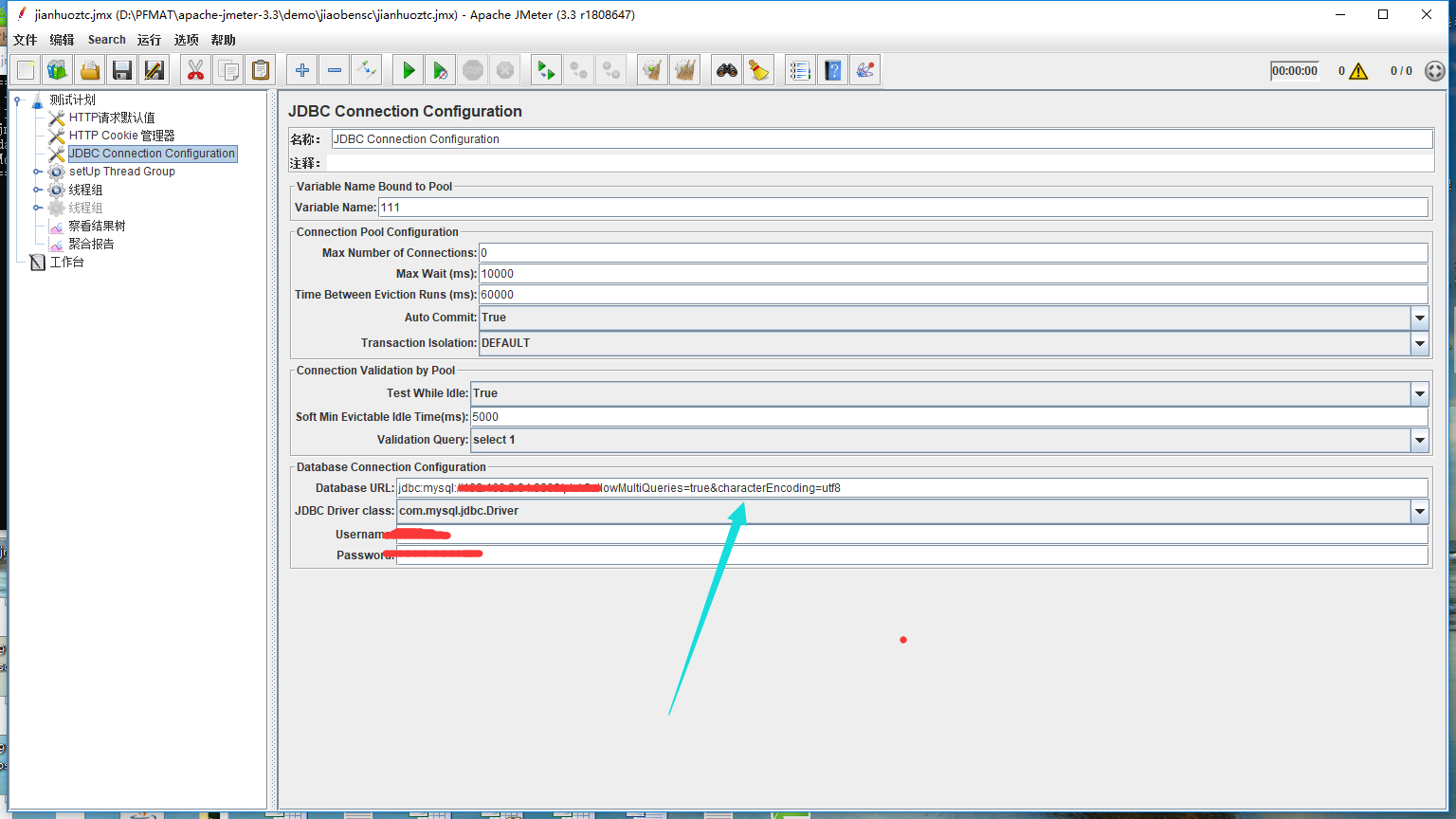This screenshot has height=819, width=1456.
Task: Click the last toolbar icon, the Plugins Manager feather
Action: (x=864, y=70)
